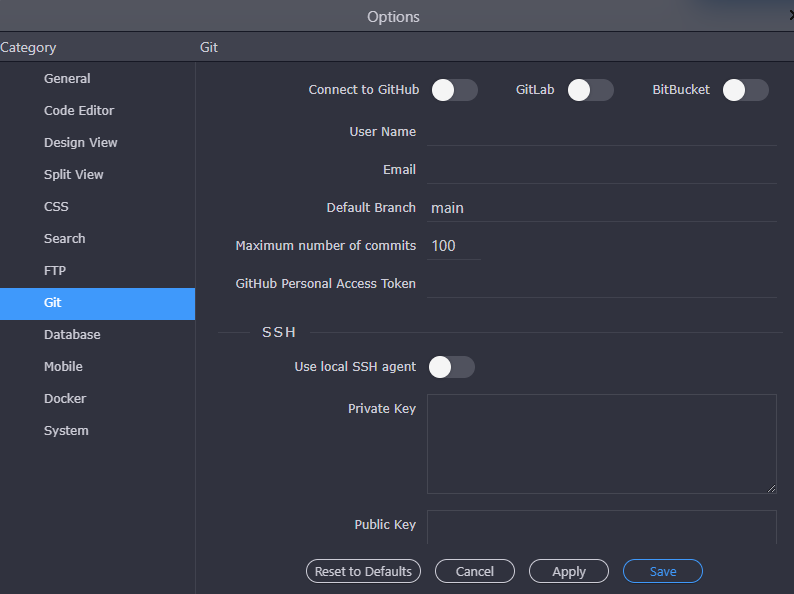
Task: Click the User Name input field
Action: pos(601,132)
